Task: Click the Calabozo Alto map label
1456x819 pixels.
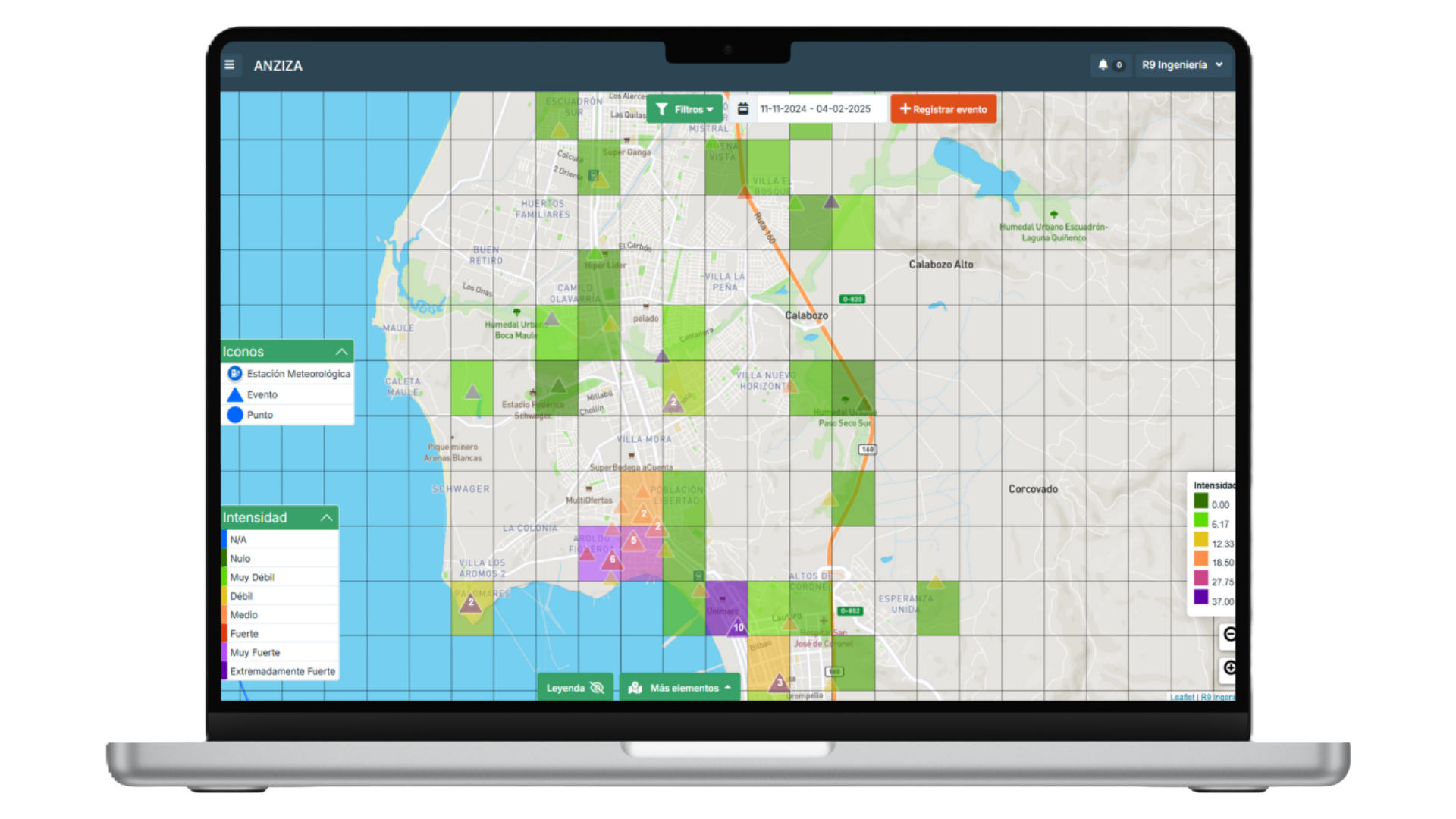Action: pyautogui.click(x=941, y=265)
